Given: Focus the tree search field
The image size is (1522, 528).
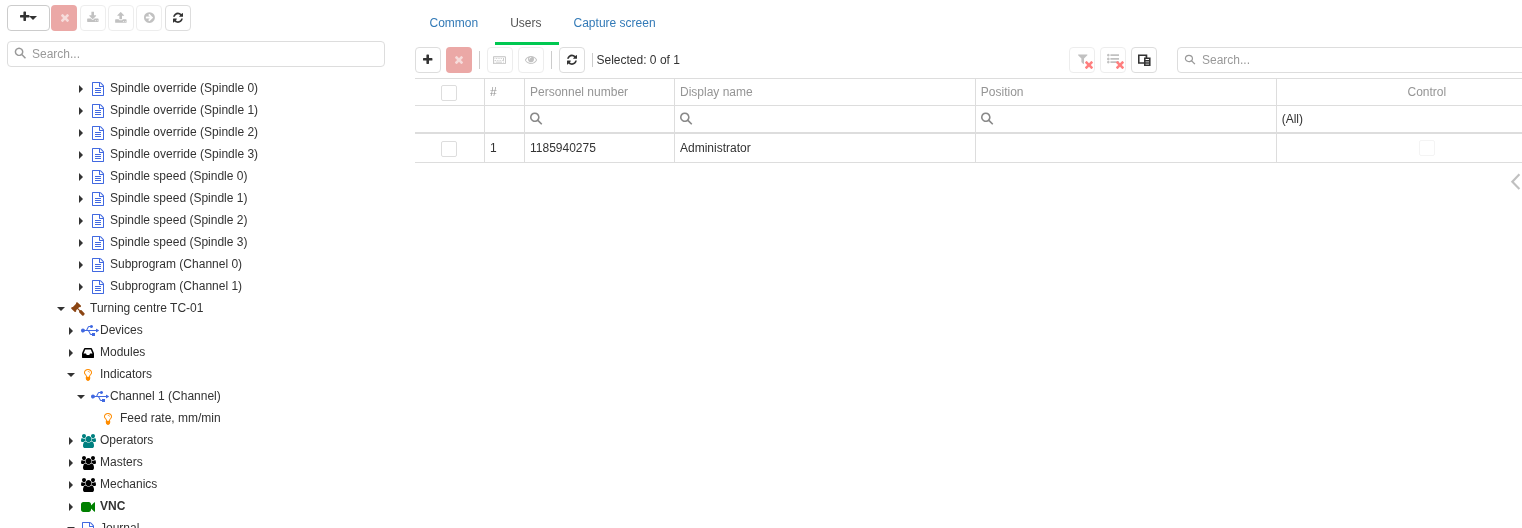Looking at the screenshot, I should [196, 54].
